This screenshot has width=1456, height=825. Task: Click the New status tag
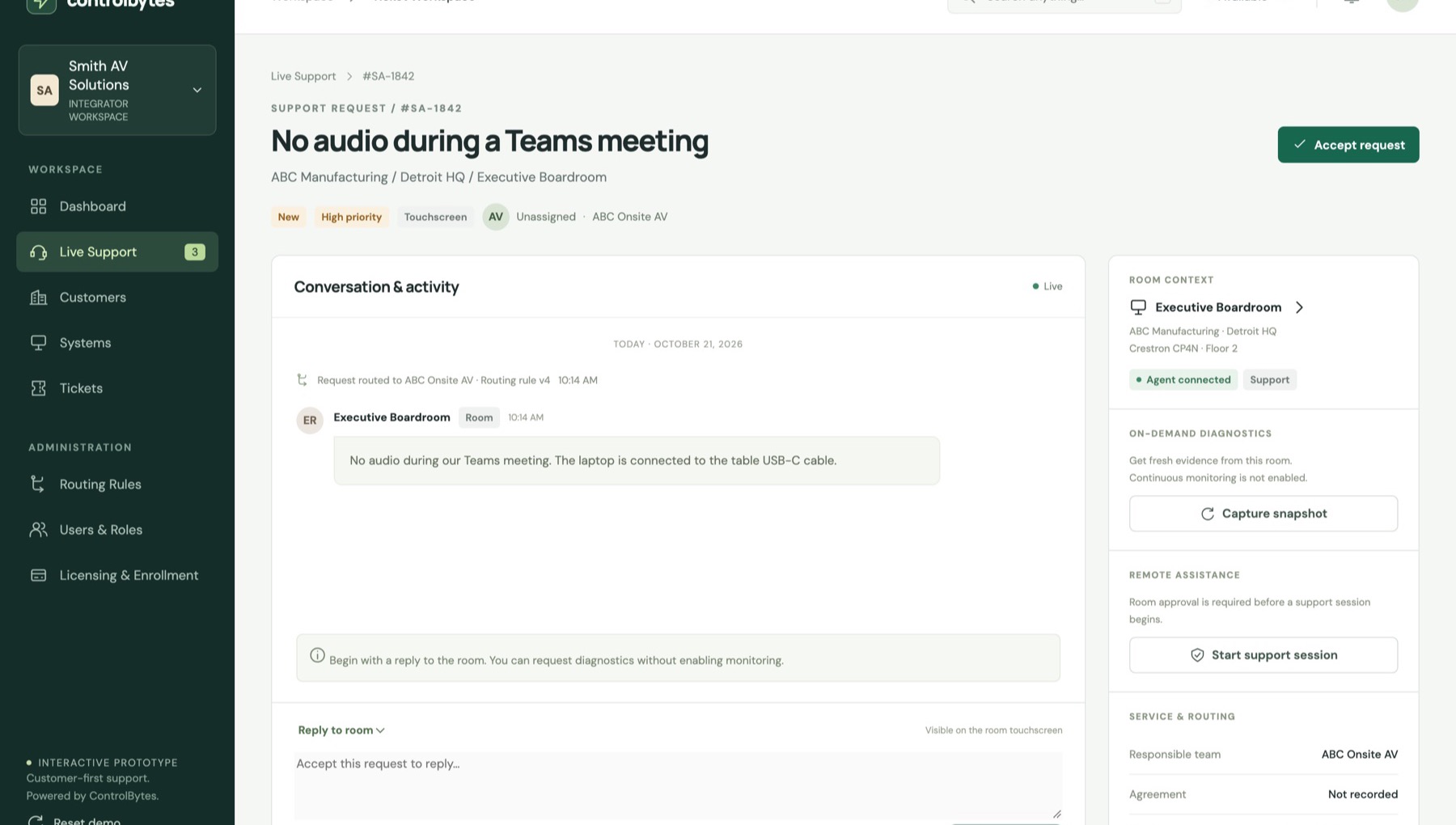click(289, 217)
